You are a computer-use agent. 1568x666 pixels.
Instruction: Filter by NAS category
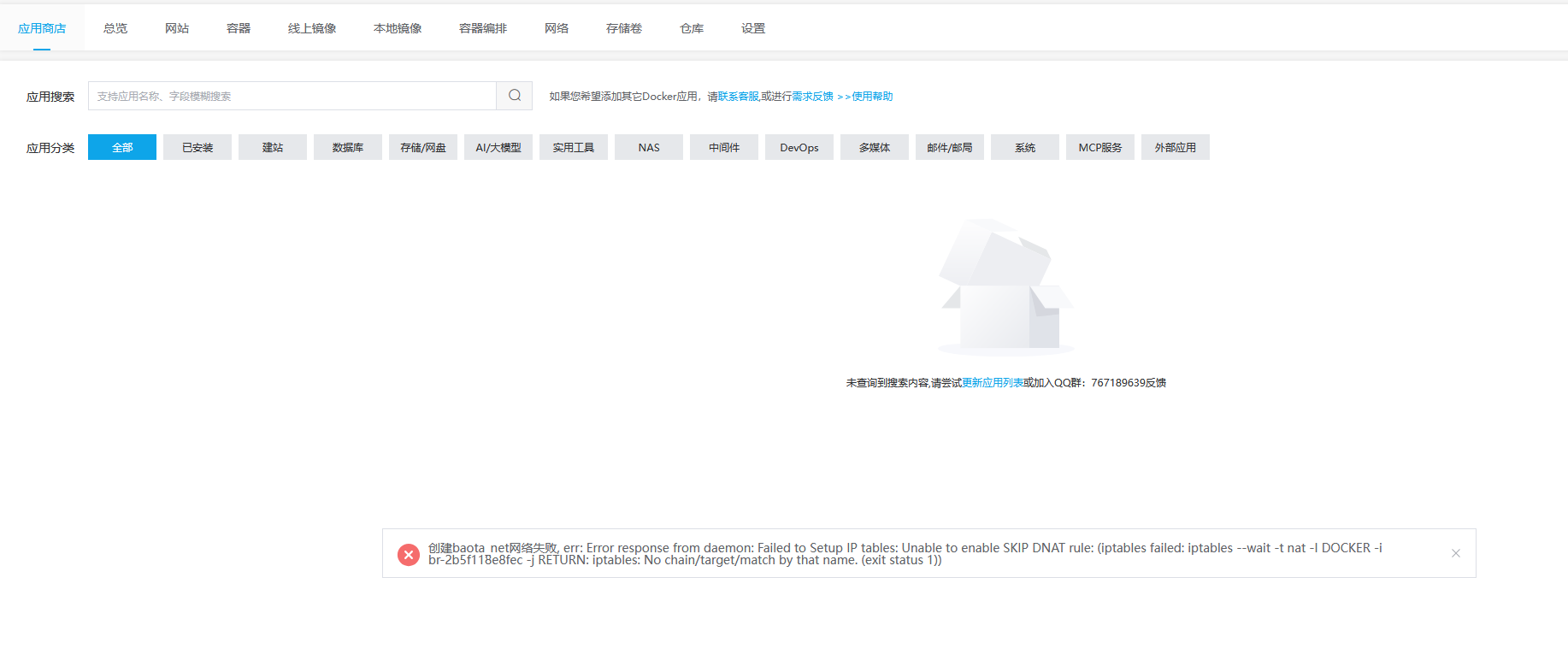pos(649,147)
